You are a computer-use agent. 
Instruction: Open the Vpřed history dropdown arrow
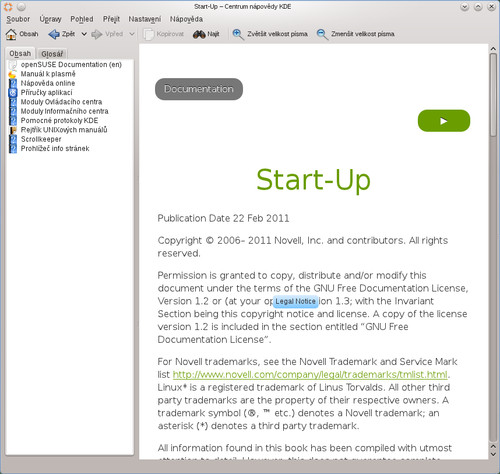132,34
